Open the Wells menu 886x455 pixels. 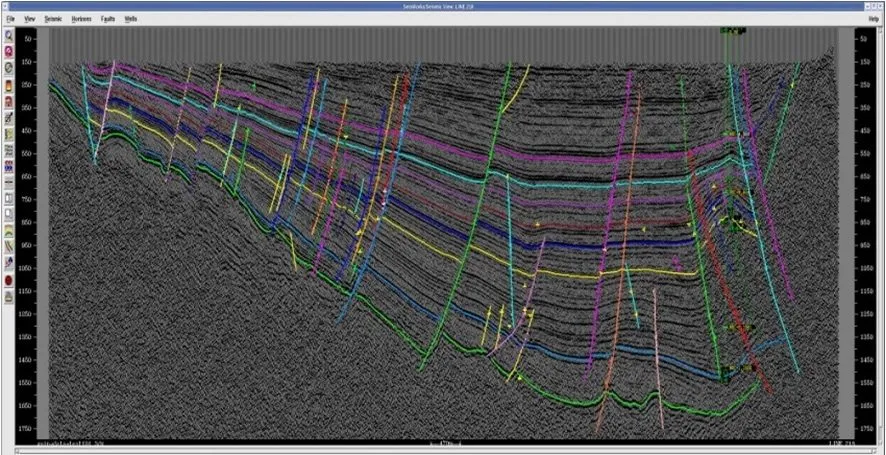pyautogui.click(x=131, y=19)
